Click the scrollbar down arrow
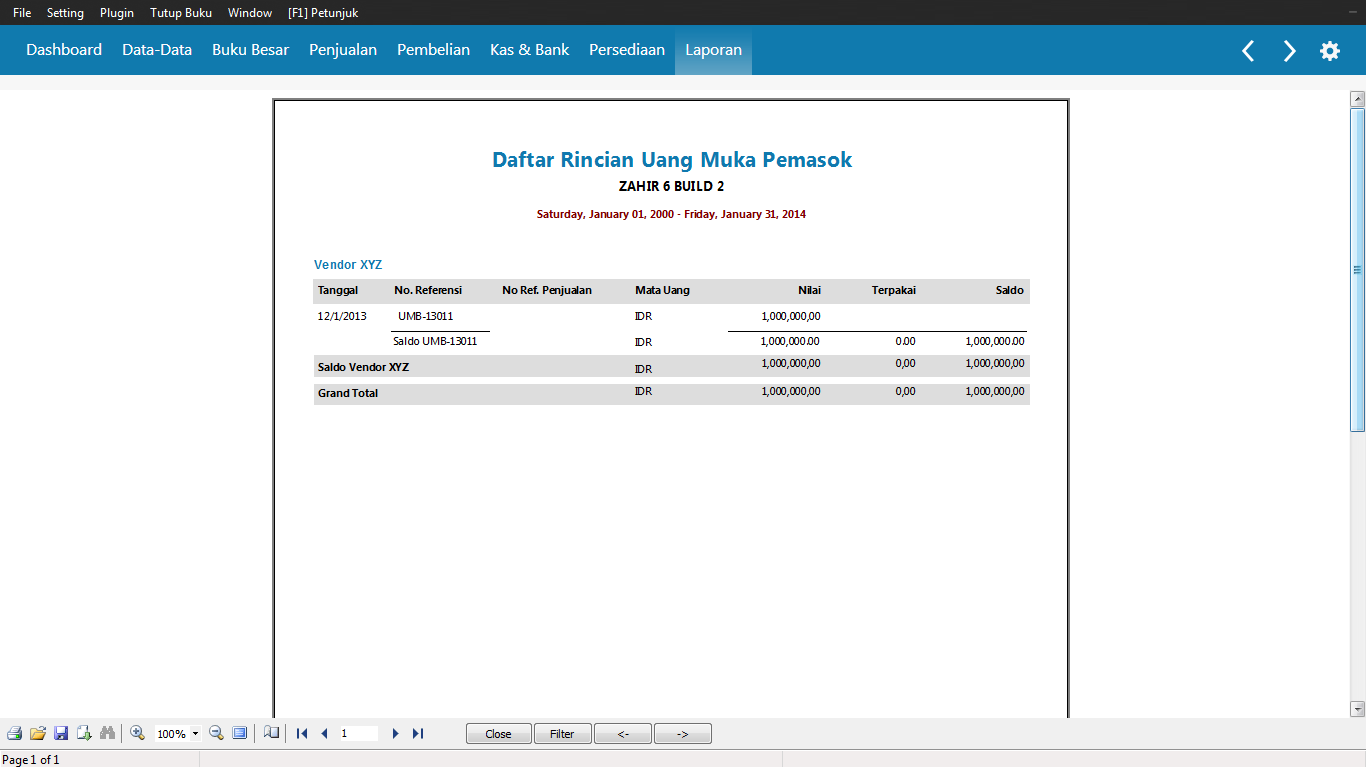This screenshot has height=768, width=1366. tap(1357, 709)
